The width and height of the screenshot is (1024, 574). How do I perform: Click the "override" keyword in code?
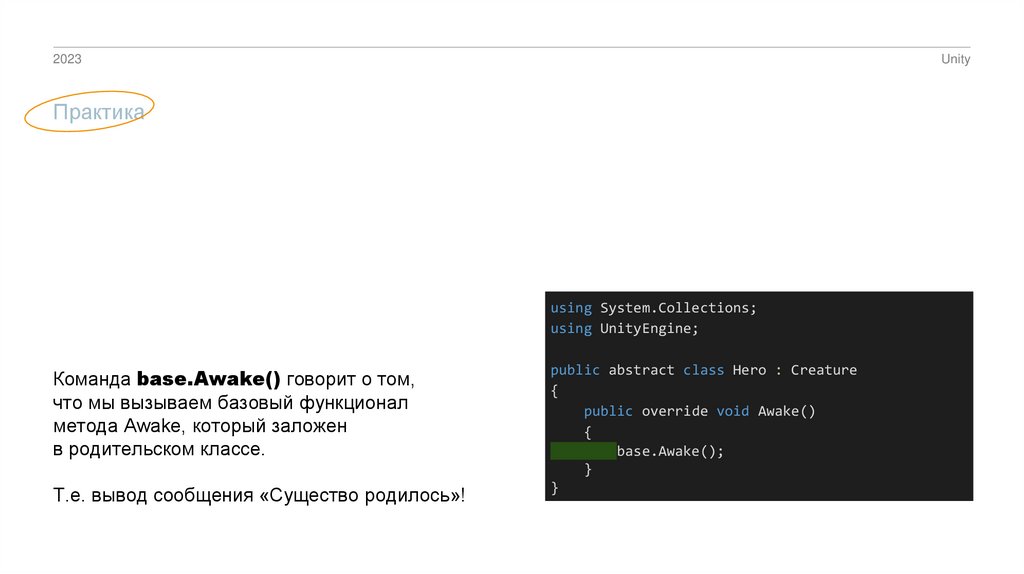coord(674,411)
